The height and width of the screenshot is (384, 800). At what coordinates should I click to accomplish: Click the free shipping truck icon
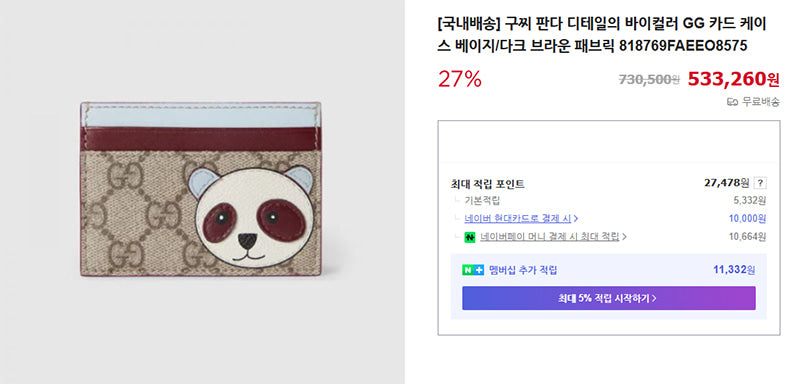click(733, 103)
